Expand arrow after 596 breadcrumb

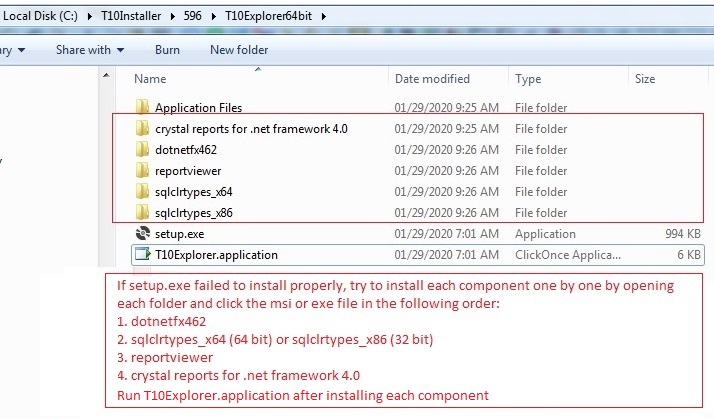click(214, 16)
